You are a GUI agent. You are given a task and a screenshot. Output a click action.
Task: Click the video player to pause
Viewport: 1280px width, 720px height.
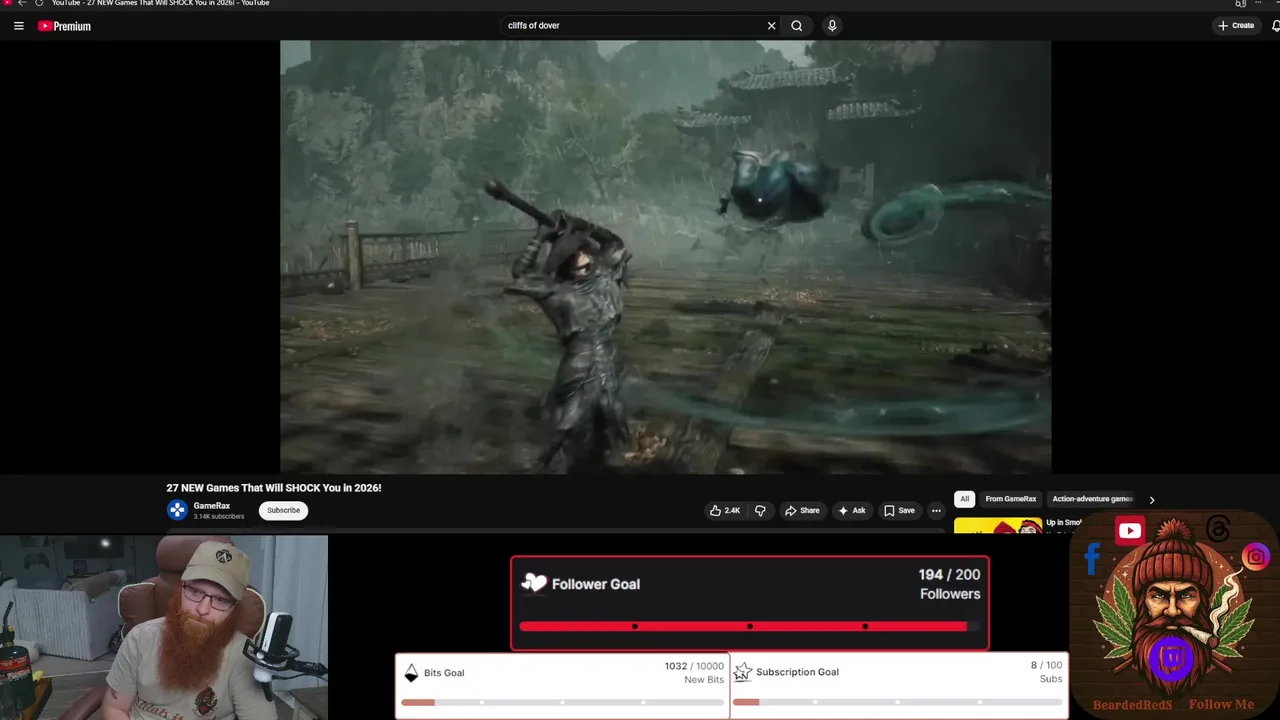coord(665,257)
